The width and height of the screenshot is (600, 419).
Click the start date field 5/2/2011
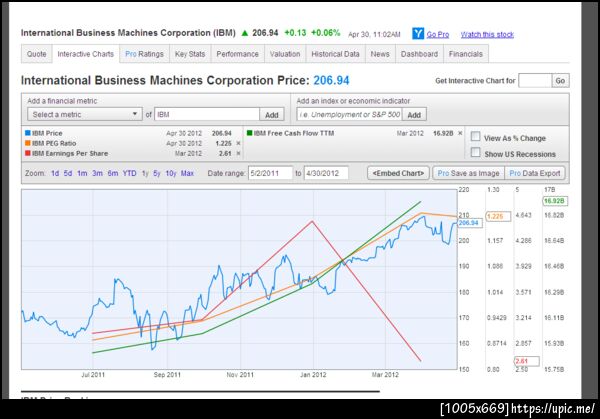(x=270, y=173)
